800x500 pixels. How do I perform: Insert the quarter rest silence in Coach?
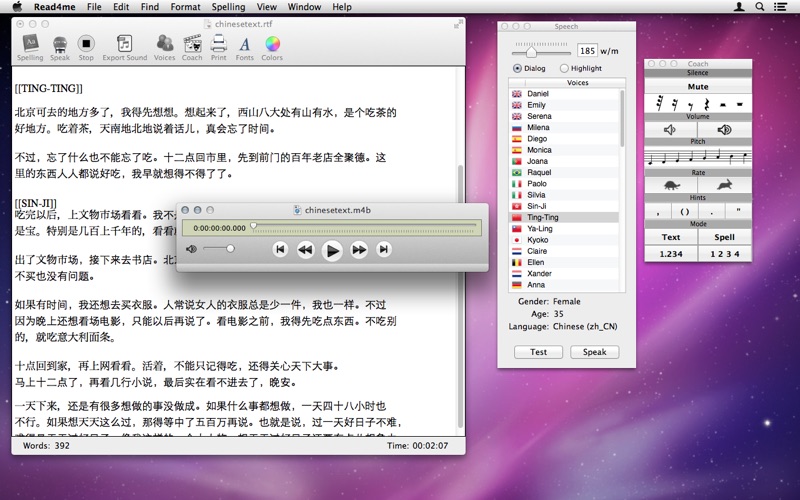[x=707, y=105]
